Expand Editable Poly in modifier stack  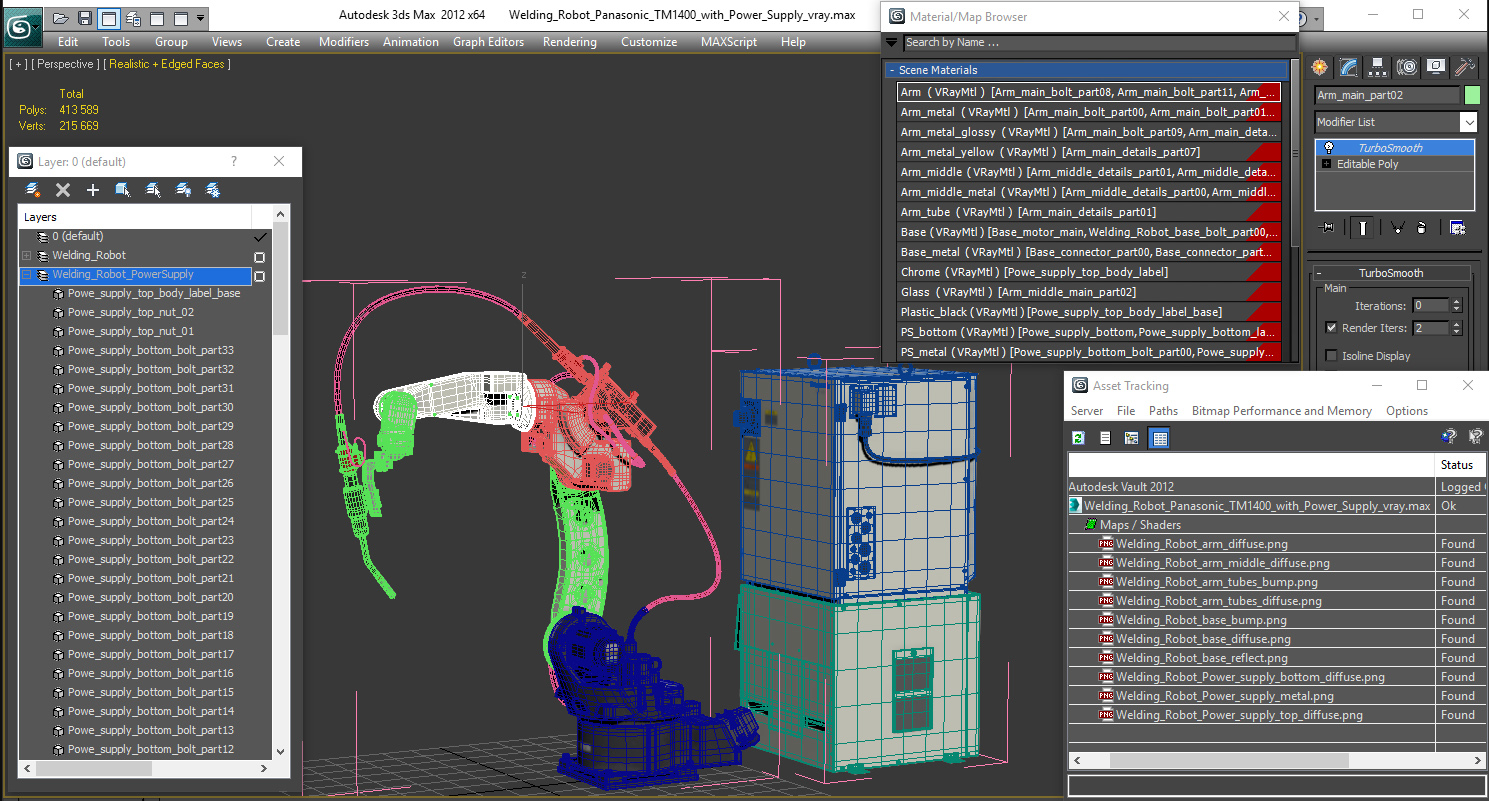(x=1327, y=164)
